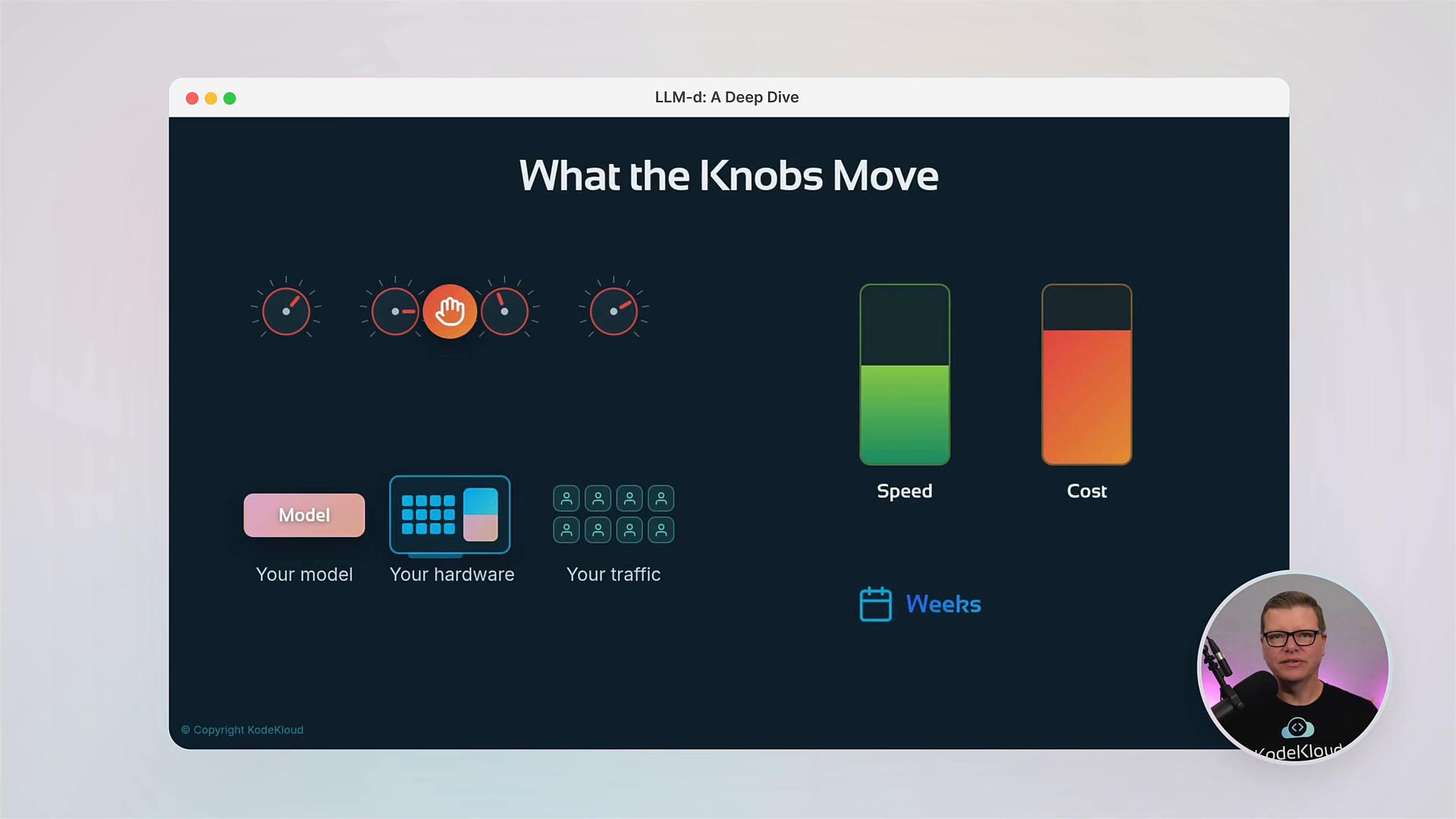Click the "LLM-d: A Deep Dive" window title
Screen dimensions: 1456x819
click(x=726, y=97)
